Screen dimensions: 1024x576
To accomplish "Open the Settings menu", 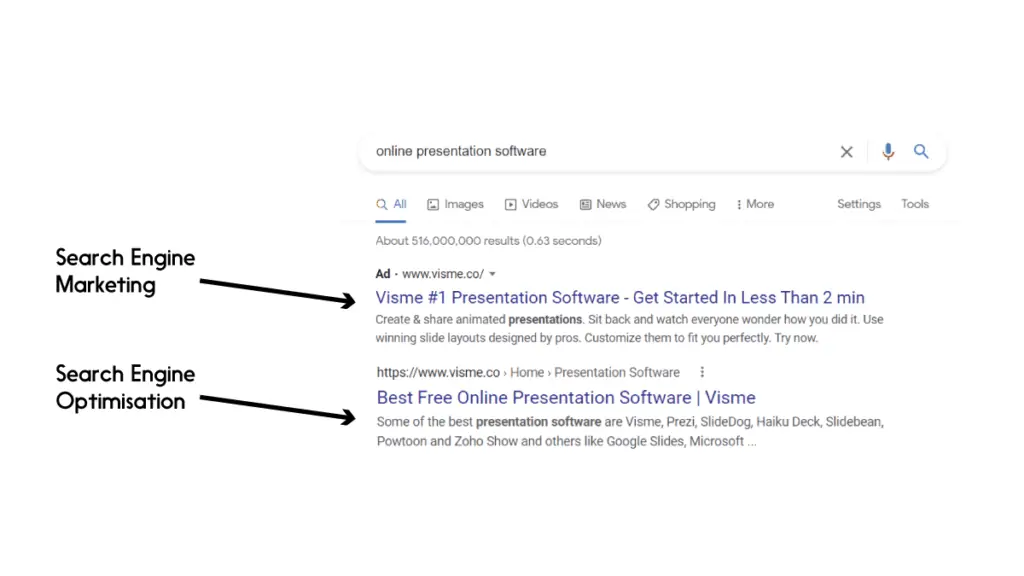I will coord(858,204).
